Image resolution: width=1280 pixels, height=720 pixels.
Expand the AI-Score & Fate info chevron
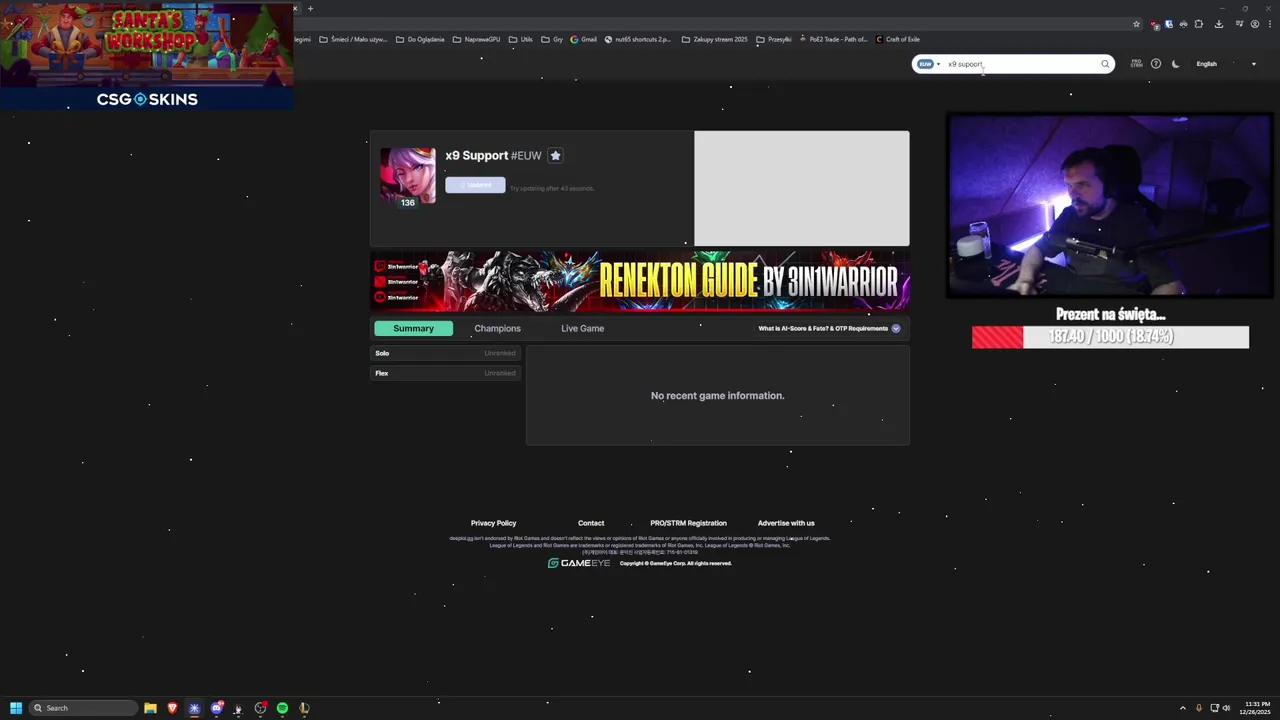click(896, 328)
